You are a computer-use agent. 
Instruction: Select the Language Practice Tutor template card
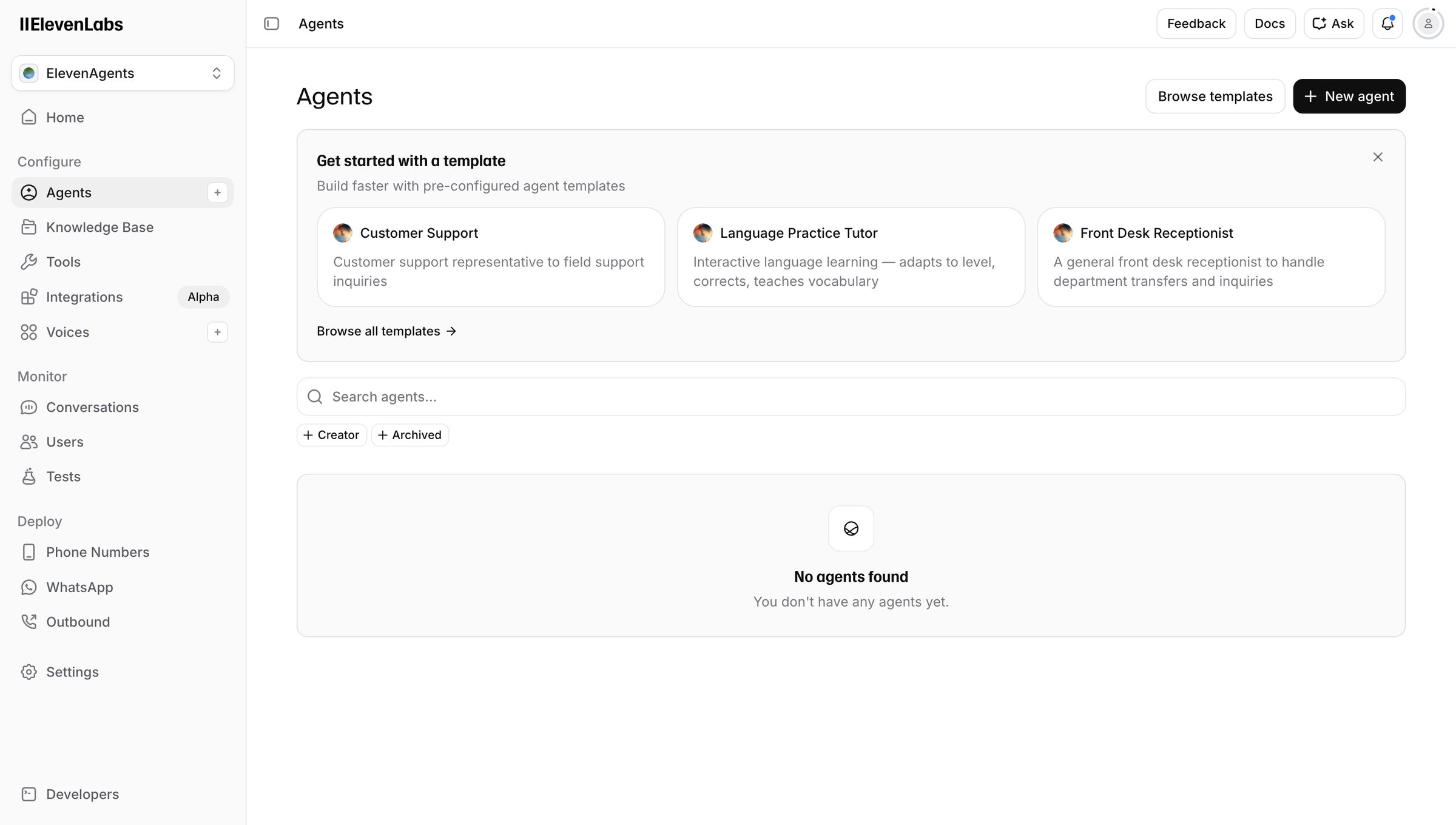[x=851, y=257]
